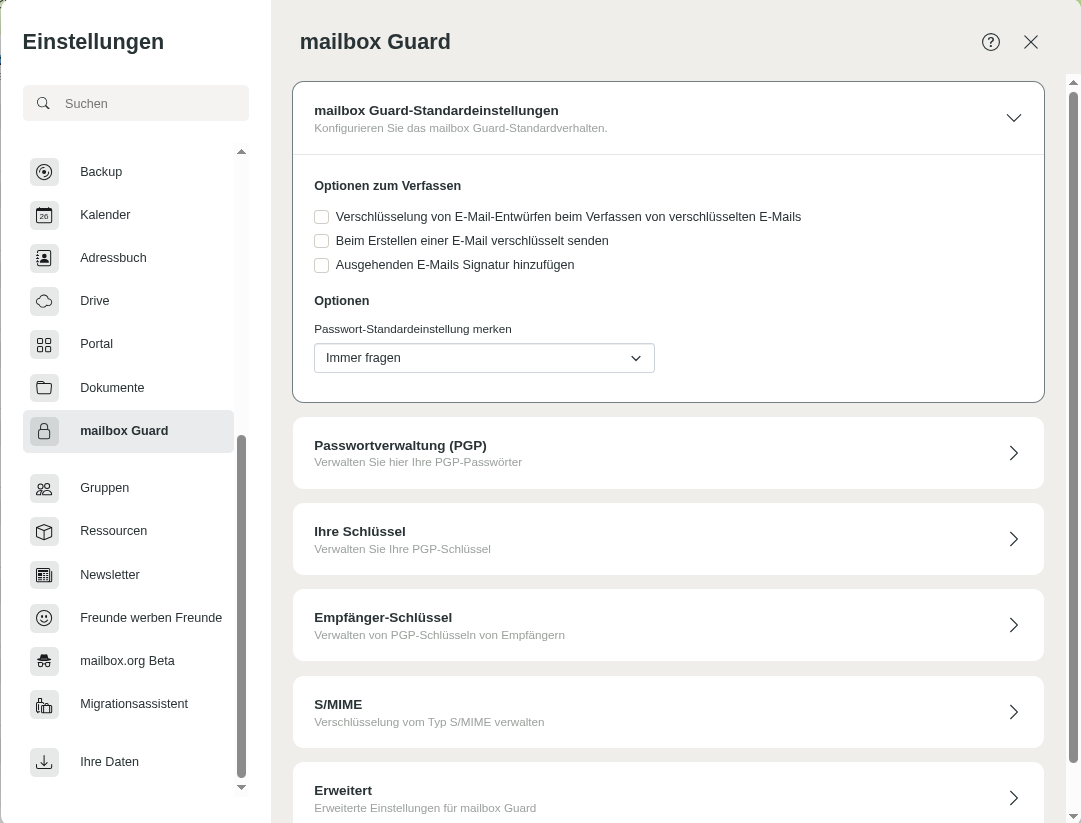The width and height of the screenshot is (1081, 823).
Task: Open 'Freunde werben Freunde' entry
Action: point(128,618)
